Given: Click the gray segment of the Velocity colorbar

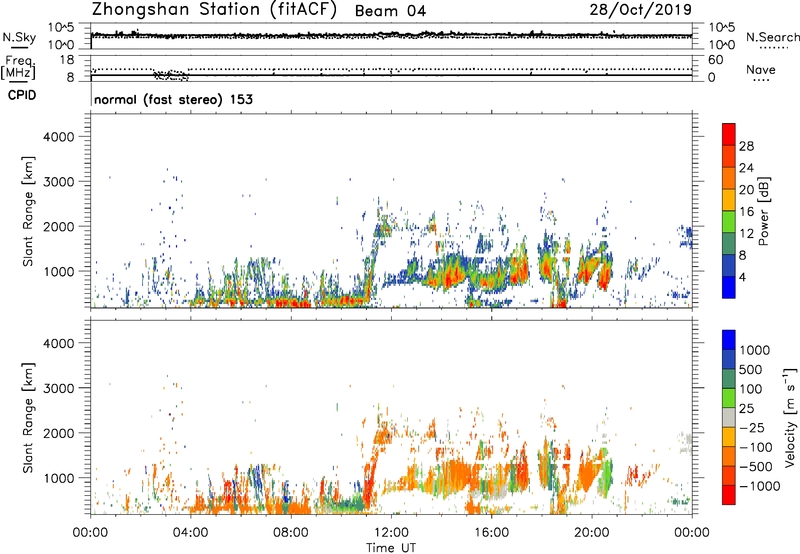Looking at the screenshot, I should pos(729,417).
